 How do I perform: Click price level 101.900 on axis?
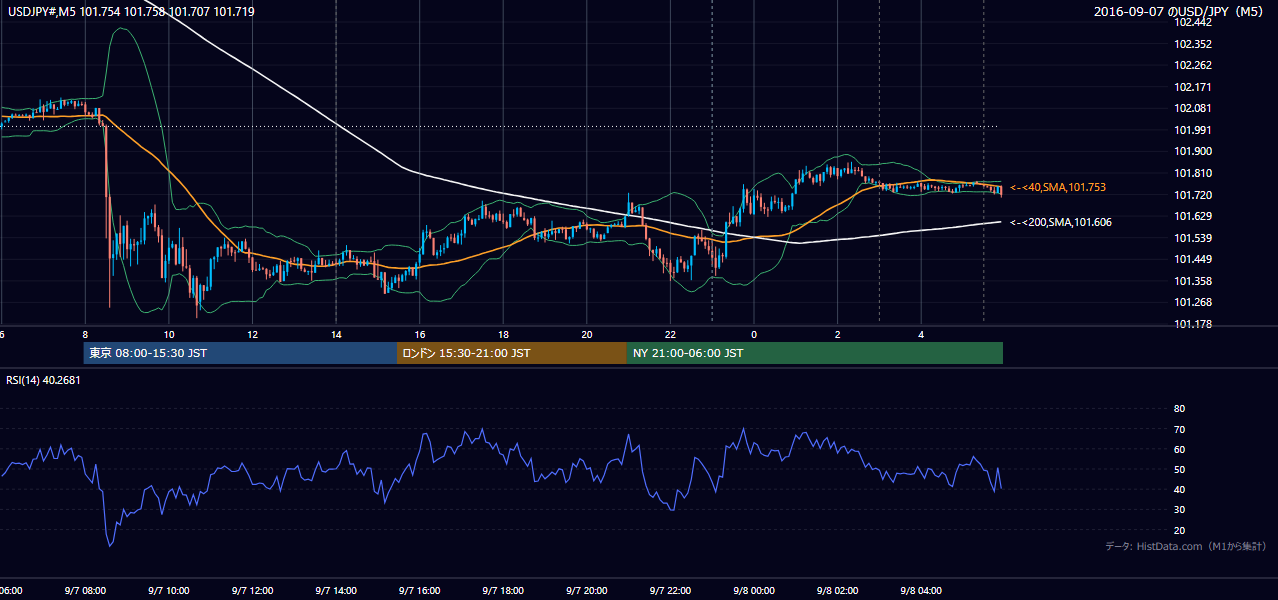coord(1192,151)
